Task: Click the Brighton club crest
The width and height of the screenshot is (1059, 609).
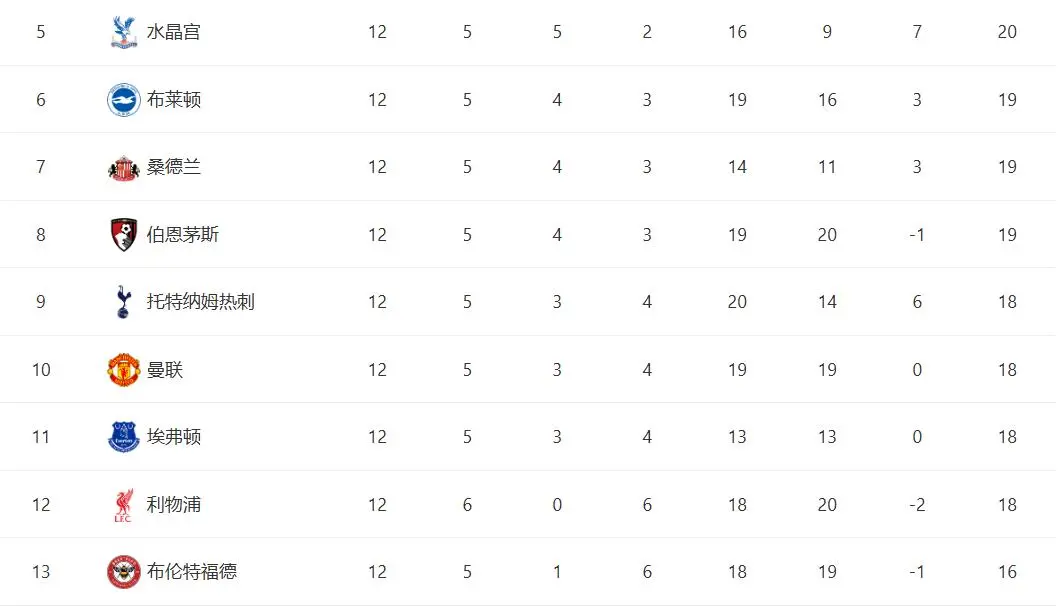Action: [x=124, y=100]
